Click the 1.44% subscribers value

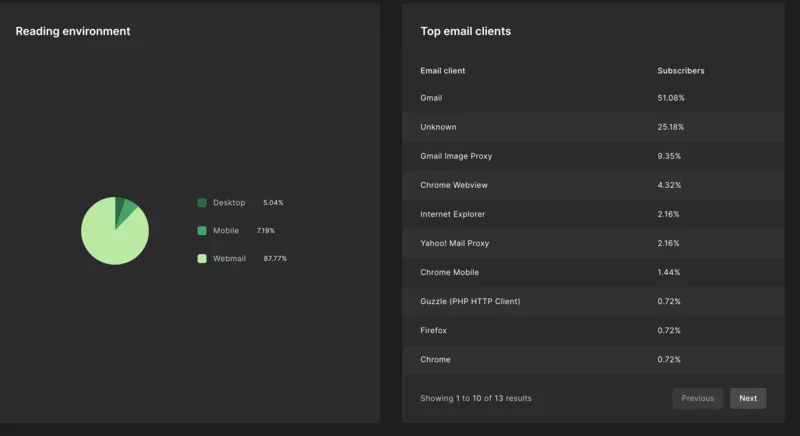(x=668, y=272)
